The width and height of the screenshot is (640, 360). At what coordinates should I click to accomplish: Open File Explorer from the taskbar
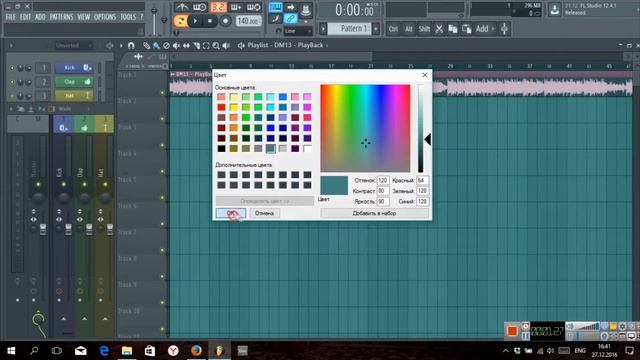point(127,351)
